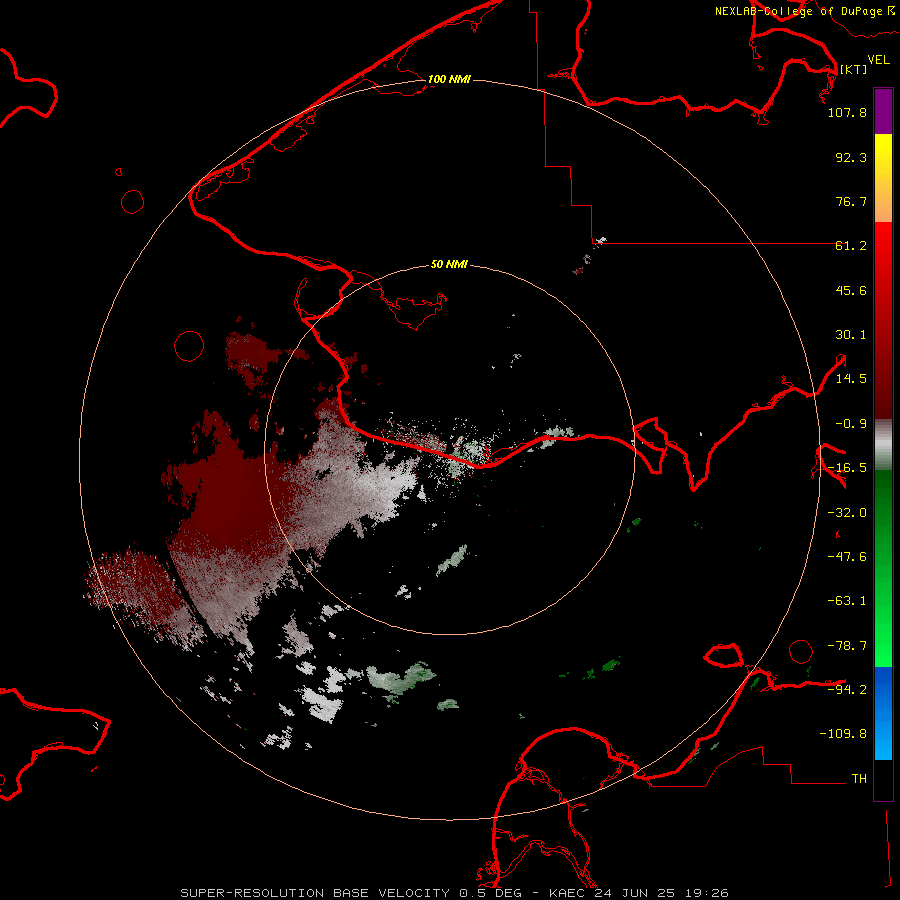The width and height of the screenshot is (900, 900).
Task: Select the 61.2 scale value
Action: pos(851,246)
